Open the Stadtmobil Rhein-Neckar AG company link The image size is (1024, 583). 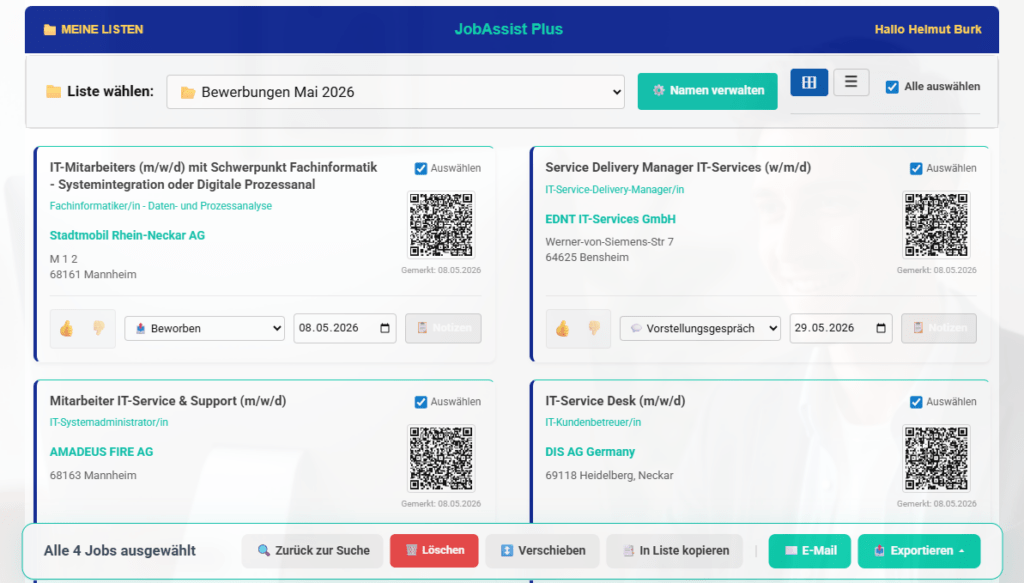(x=127, y=236)
